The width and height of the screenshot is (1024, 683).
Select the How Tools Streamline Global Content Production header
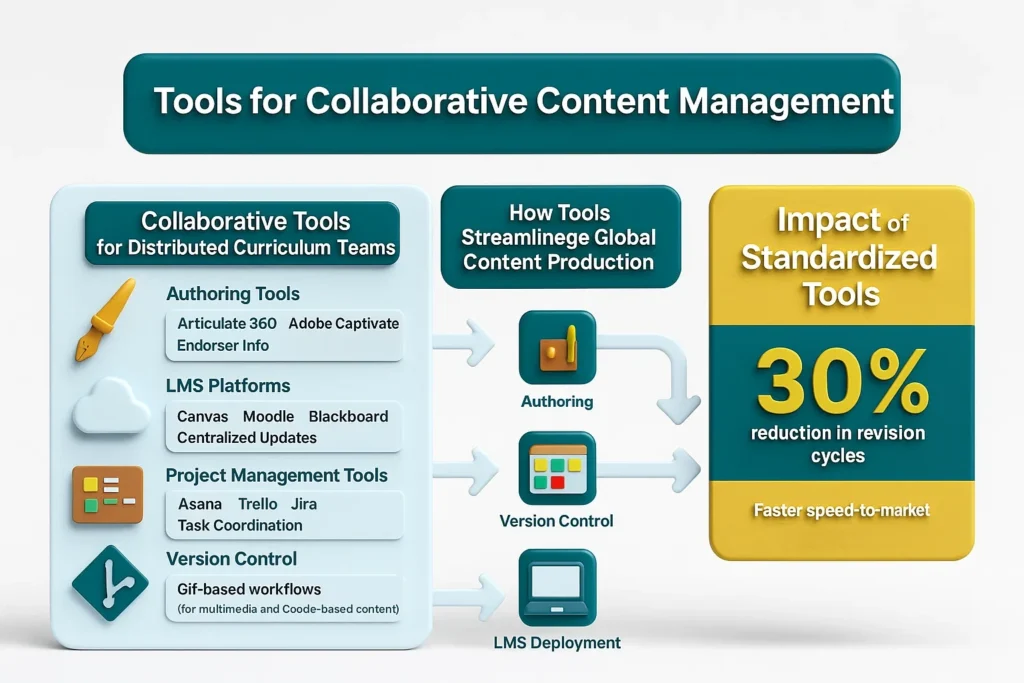click(x=560, y=238)
